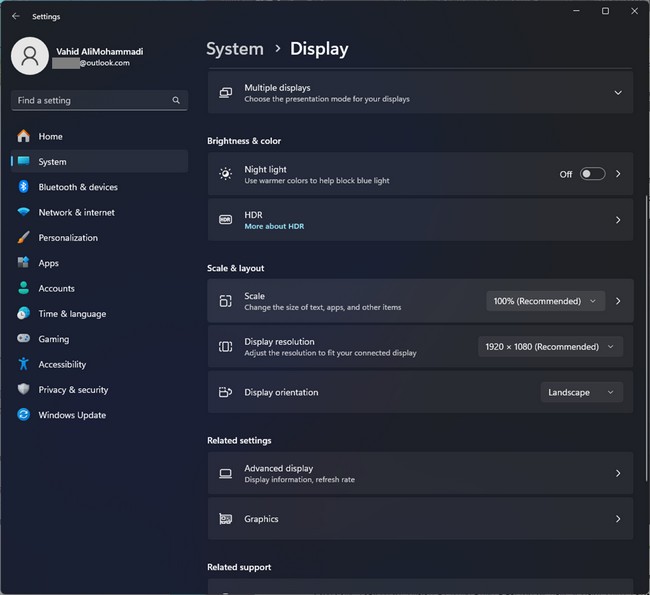650x595 pixels.
Task: Click the Apps icon in sidebar
Action: click(x=24, y=262)
